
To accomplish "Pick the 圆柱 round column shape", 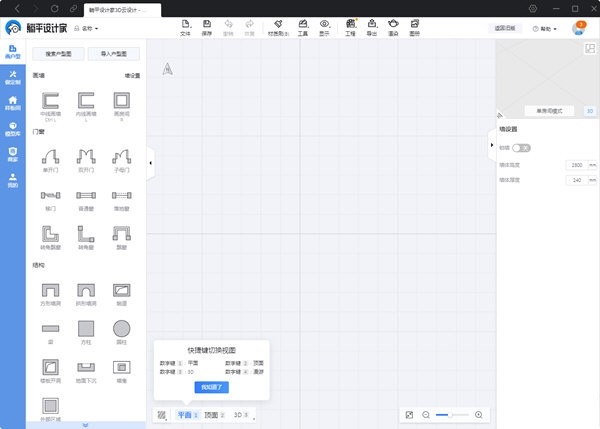I will click(x=121, y=328).
